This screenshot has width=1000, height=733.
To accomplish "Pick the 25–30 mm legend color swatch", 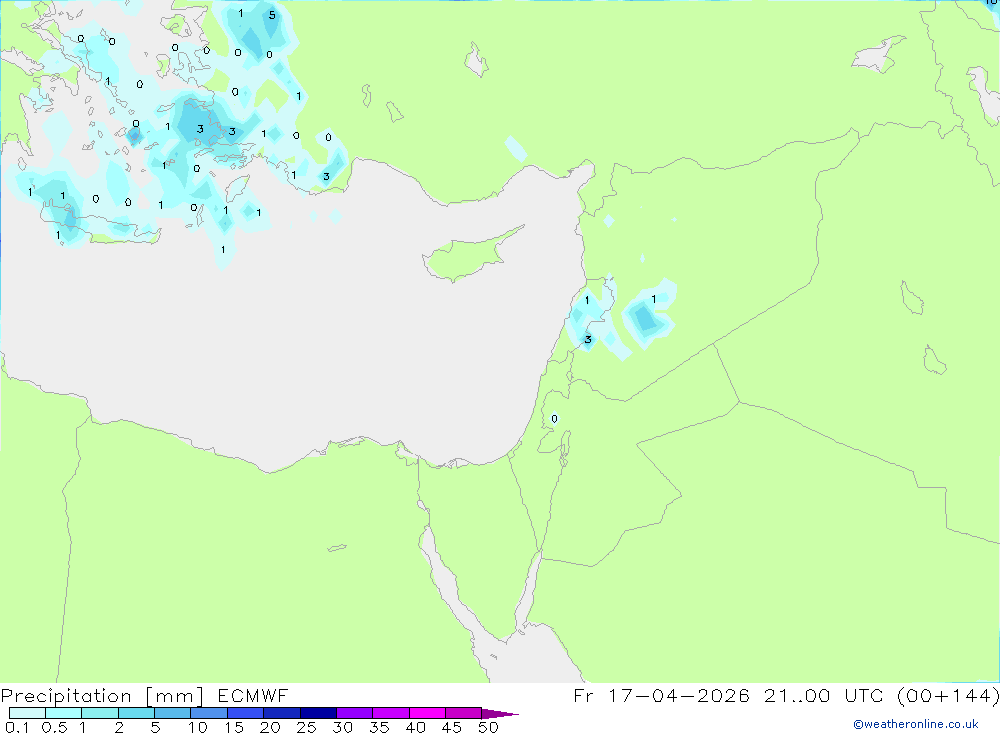I will (318, 713).
